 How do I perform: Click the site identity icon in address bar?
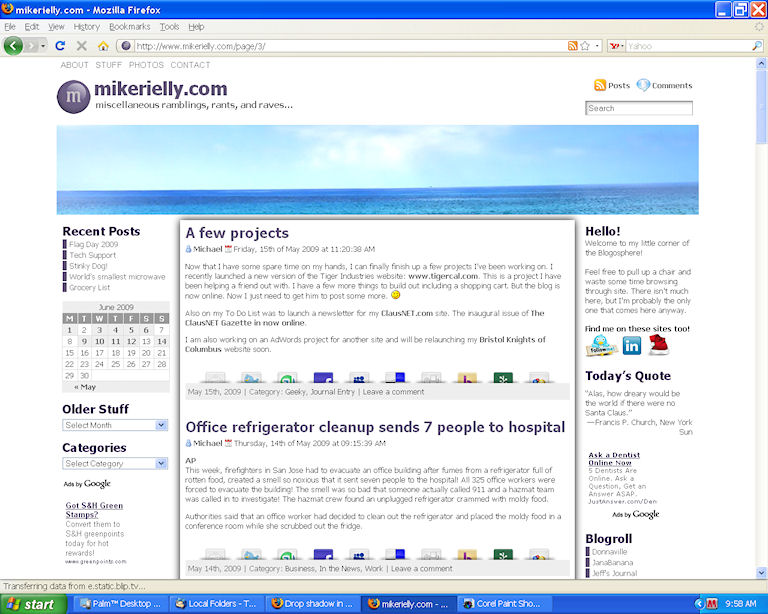click(126, 46)
